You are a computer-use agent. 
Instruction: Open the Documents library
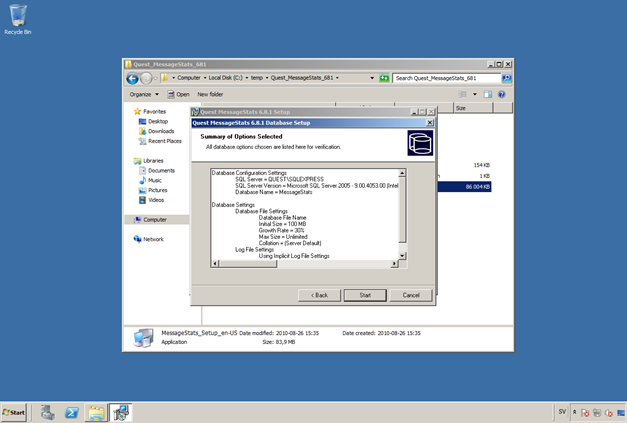pos(157,170)
